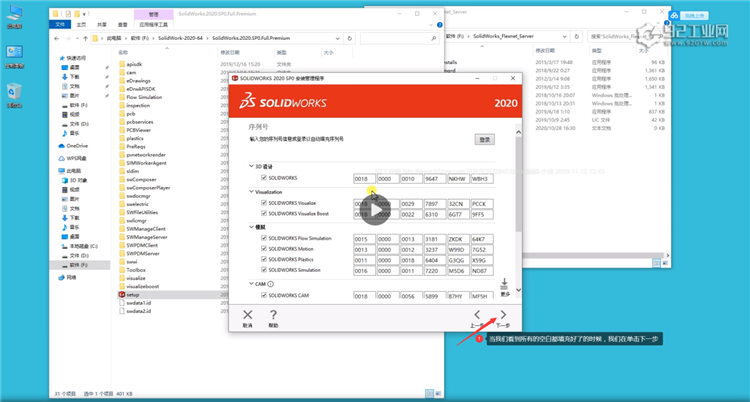Open Control Panel desktop icon

14,56
